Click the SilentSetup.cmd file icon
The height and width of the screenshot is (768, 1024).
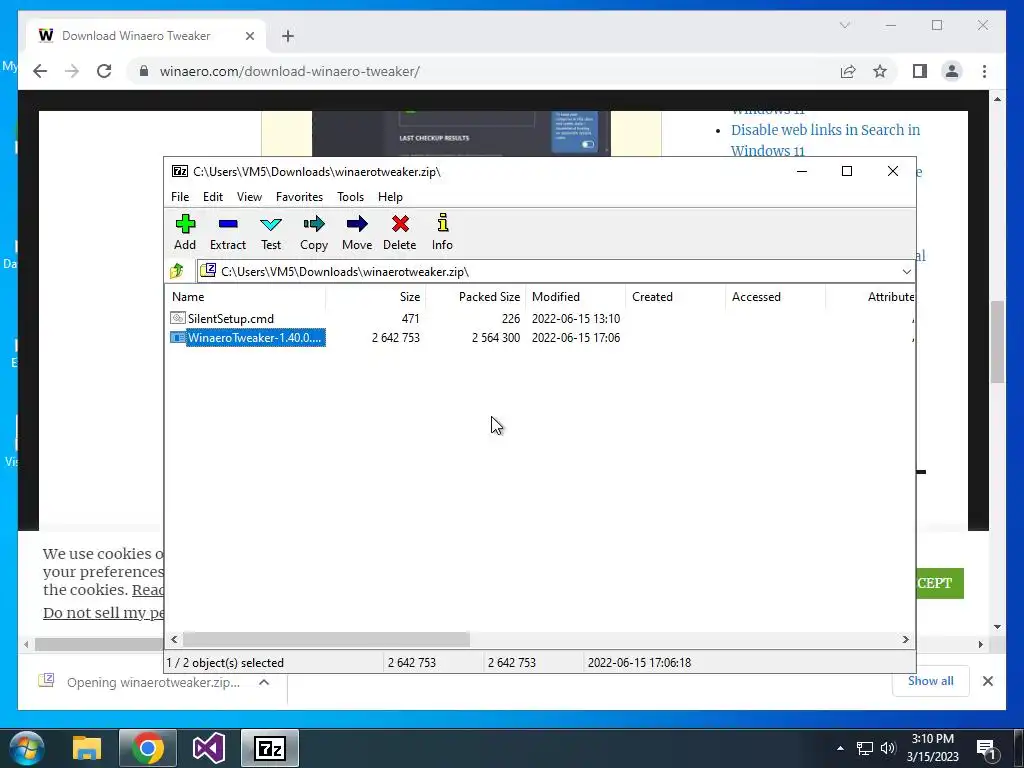tap(178, 318)
